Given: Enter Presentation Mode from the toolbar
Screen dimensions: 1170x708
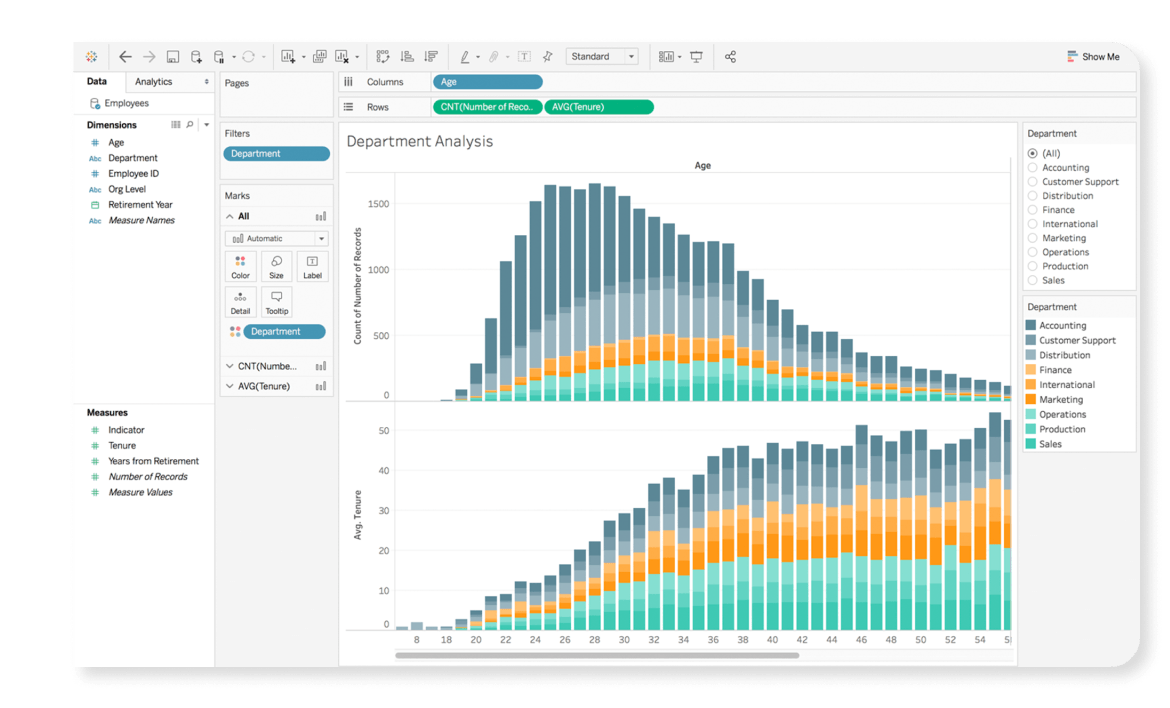Looking at the screenshot, I should click(695, 56).
